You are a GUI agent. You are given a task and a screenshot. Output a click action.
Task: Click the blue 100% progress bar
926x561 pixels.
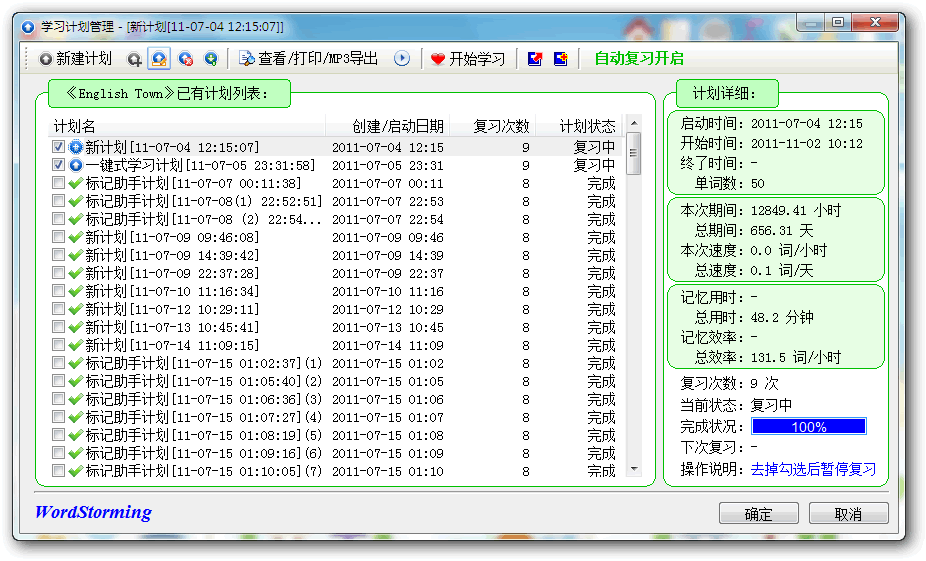(x=808, y=427)
